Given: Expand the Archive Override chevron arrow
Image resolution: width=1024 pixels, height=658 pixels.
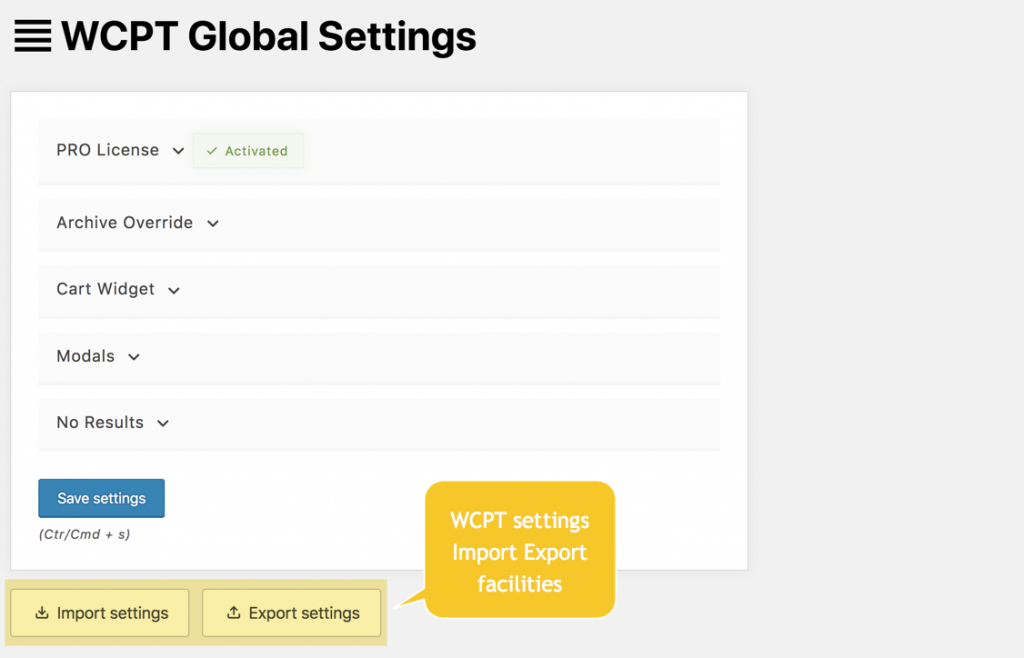Looking at the screenshot, I should (x=212, y=224).
